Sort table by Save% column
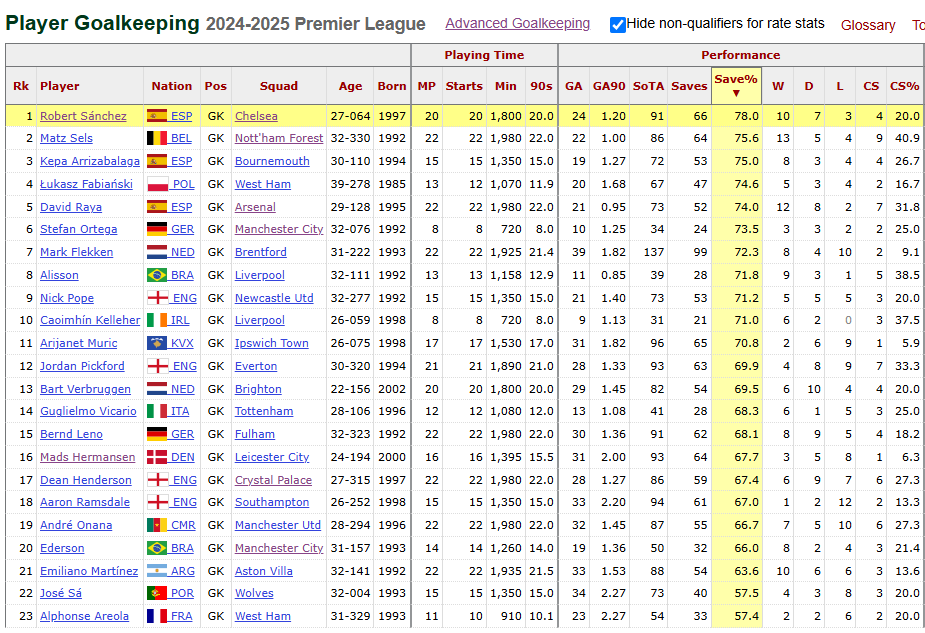925x633 pixels. click(736, 86)
